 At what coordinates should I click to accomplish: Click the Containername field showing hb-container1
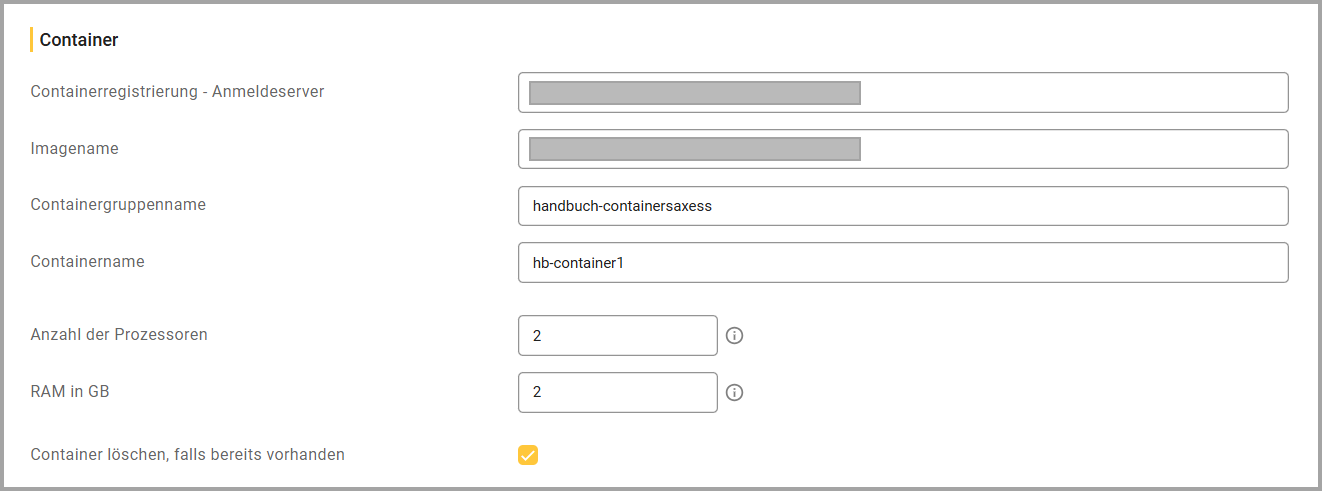pos(902,263)
